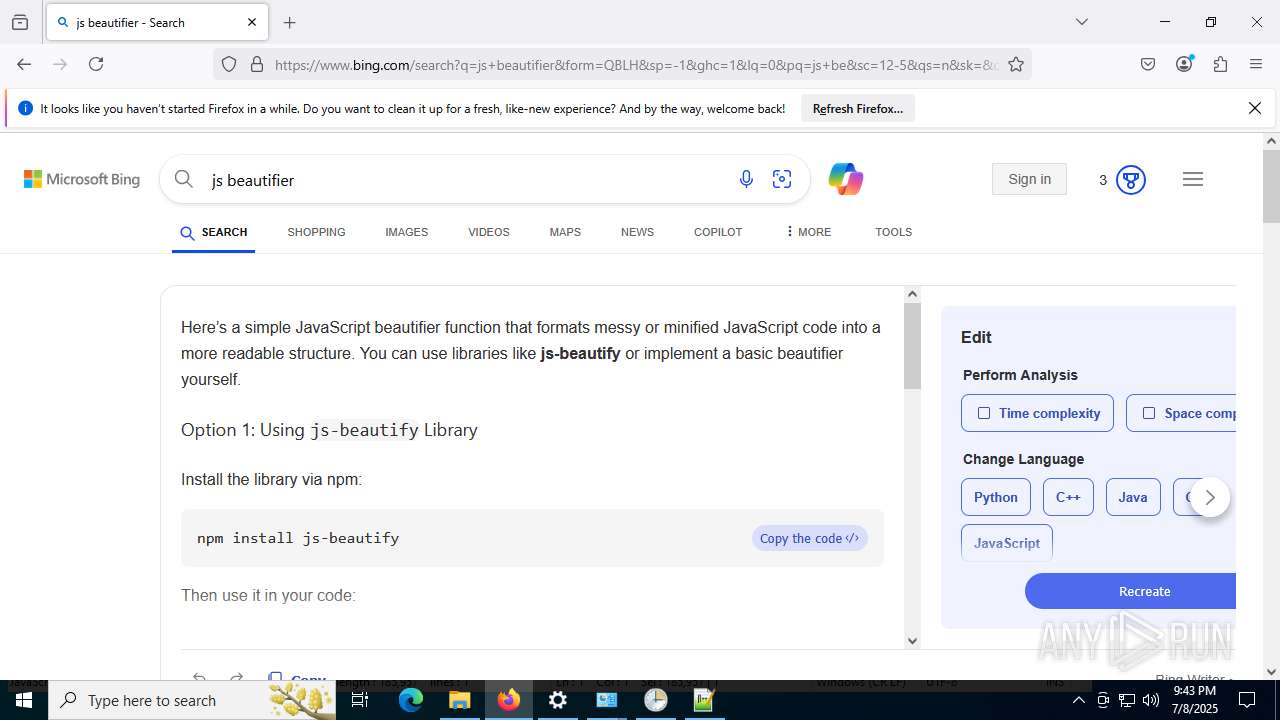The image size is (1280, 720).
Task: Go to the MAPS tab
Action: (x=565, y=232)
